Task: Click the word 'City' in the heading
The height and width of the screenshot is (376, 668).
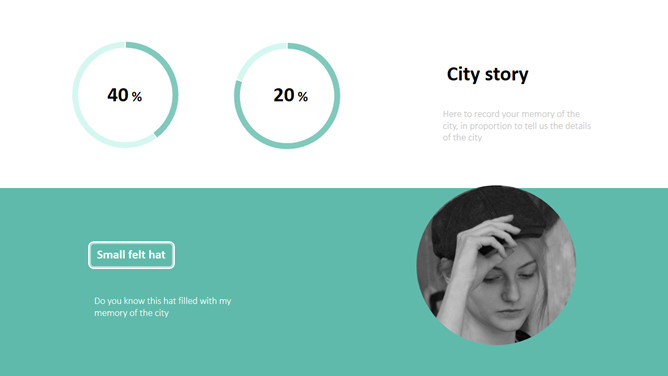Action: tap(463, 75)
